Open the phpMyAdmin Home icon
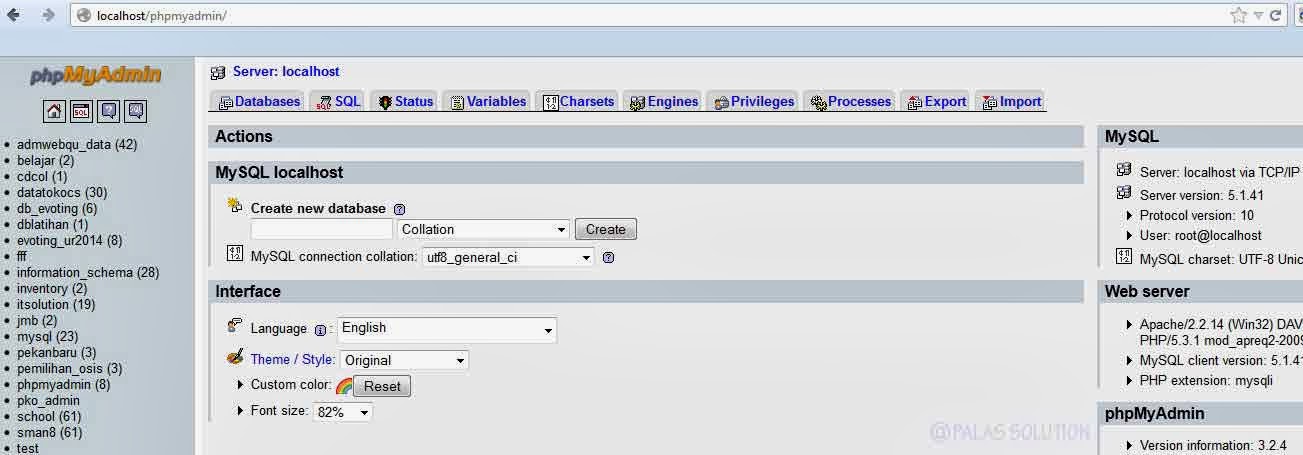The image size is (1303, 455). click(54, 111)
